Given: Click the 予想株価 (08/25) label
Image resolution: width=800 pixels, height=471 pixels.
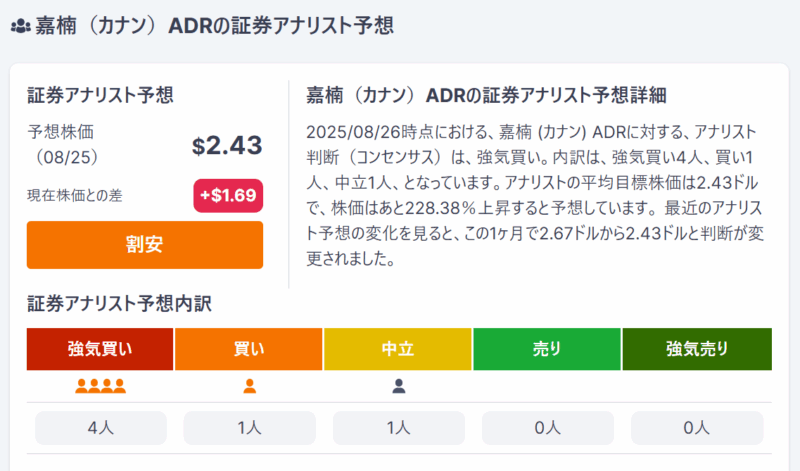Looking at the screenshot, I should click(x=64, y=144).
